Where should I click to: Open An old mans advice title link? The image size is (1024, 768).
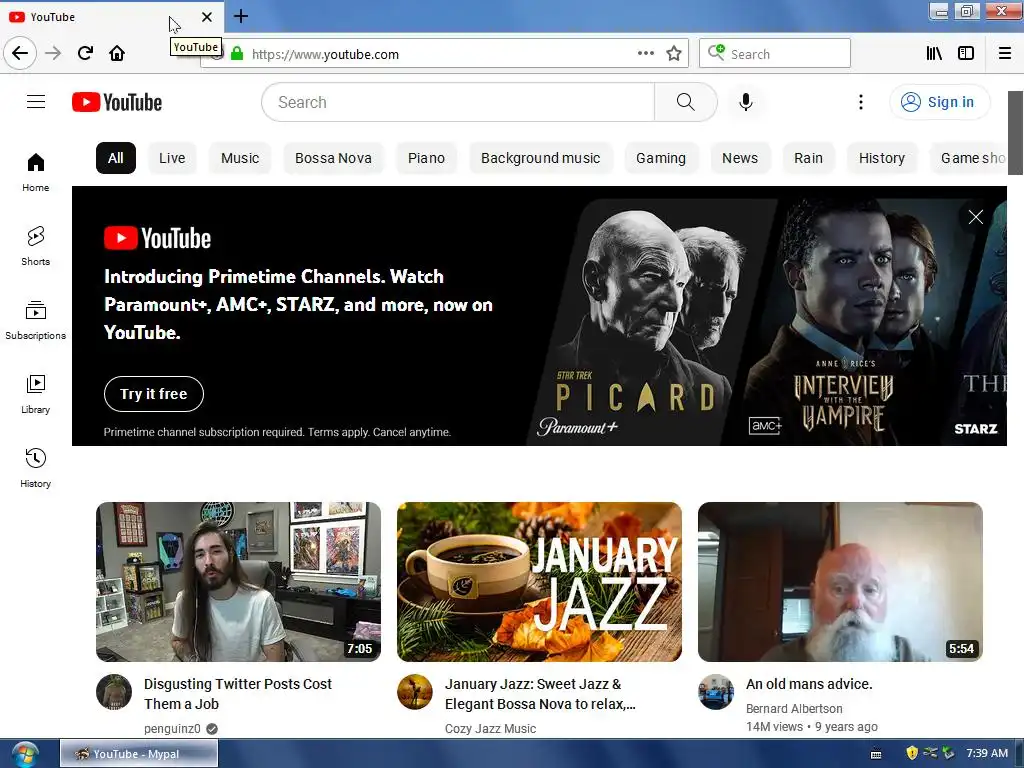pyautogui.click(x=809, y=684)
